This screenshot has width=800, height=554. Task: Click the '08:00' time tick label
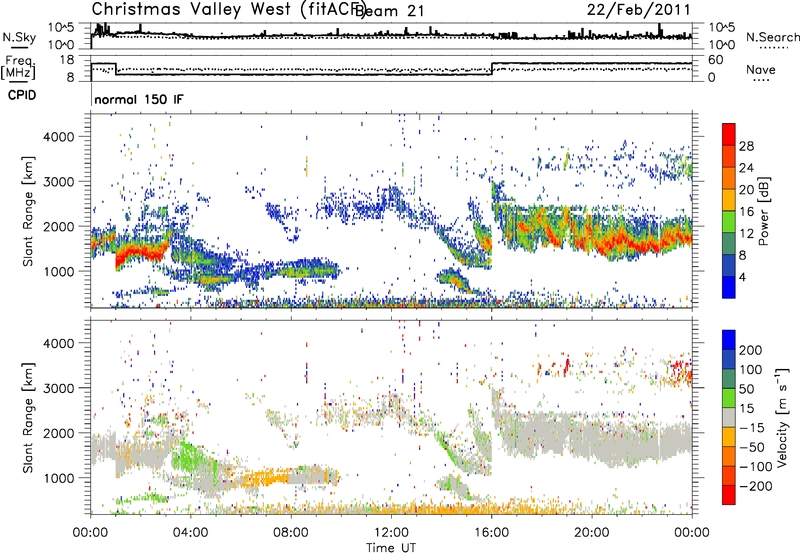[x=291, y=533]
